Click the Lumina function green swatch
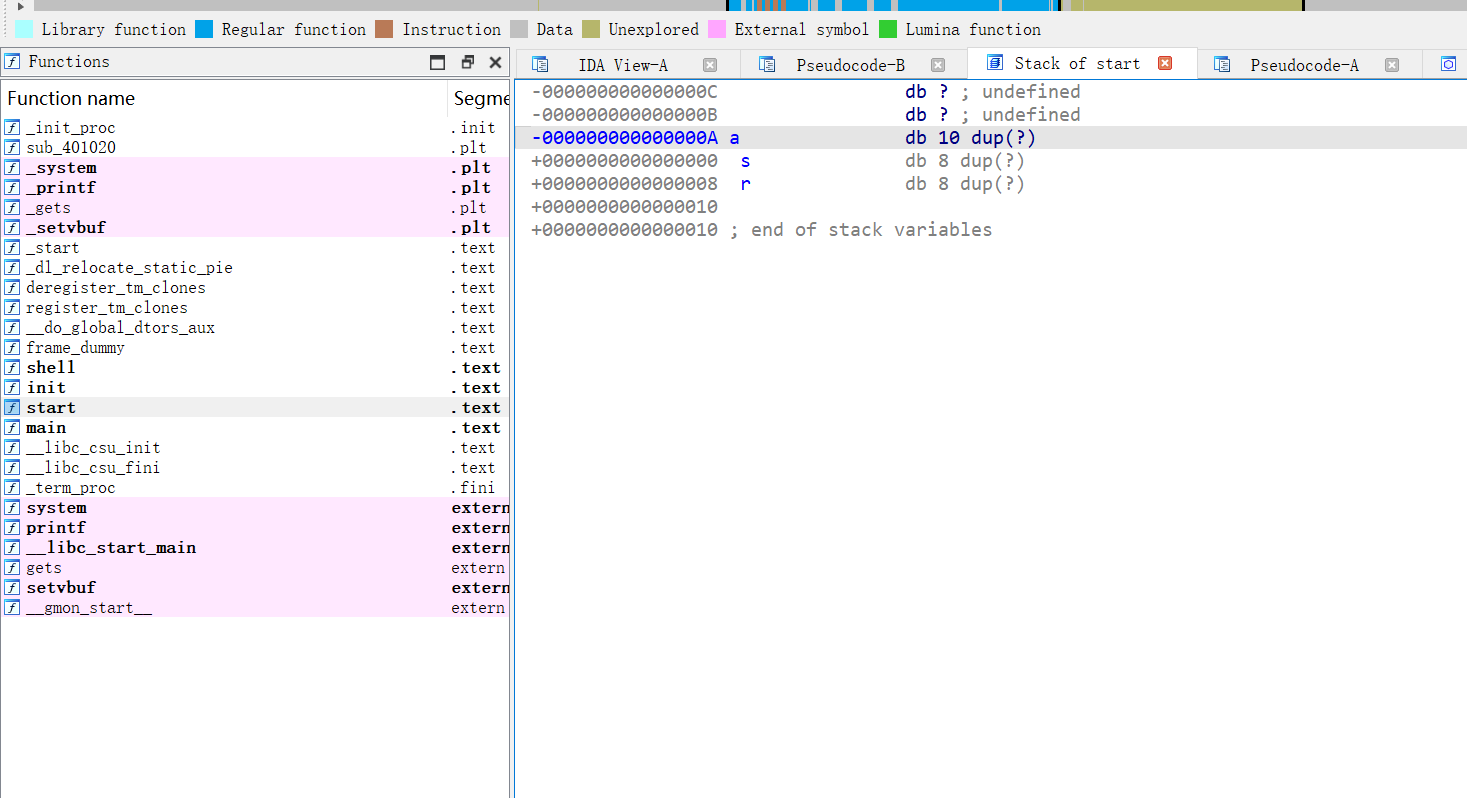Screen dimensions: 1467x798 (888, 29)
